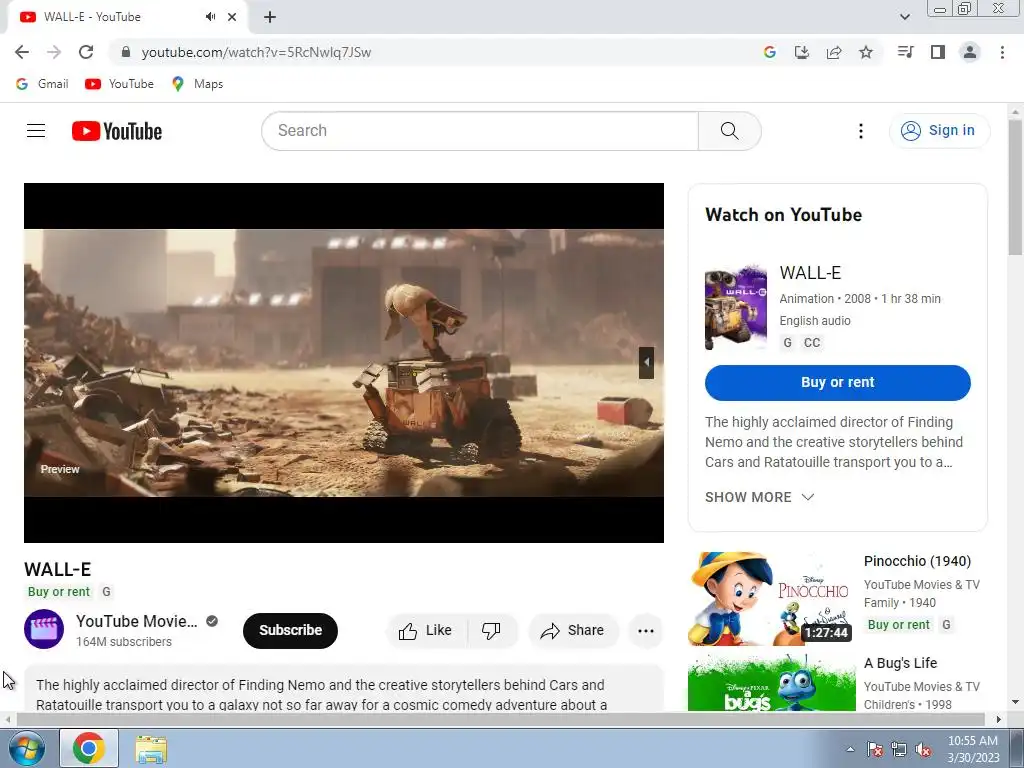Open Chrome three-dot menu
Image resolution: width=1024 pixels, height=768 pixels.
coord(1002,52)
